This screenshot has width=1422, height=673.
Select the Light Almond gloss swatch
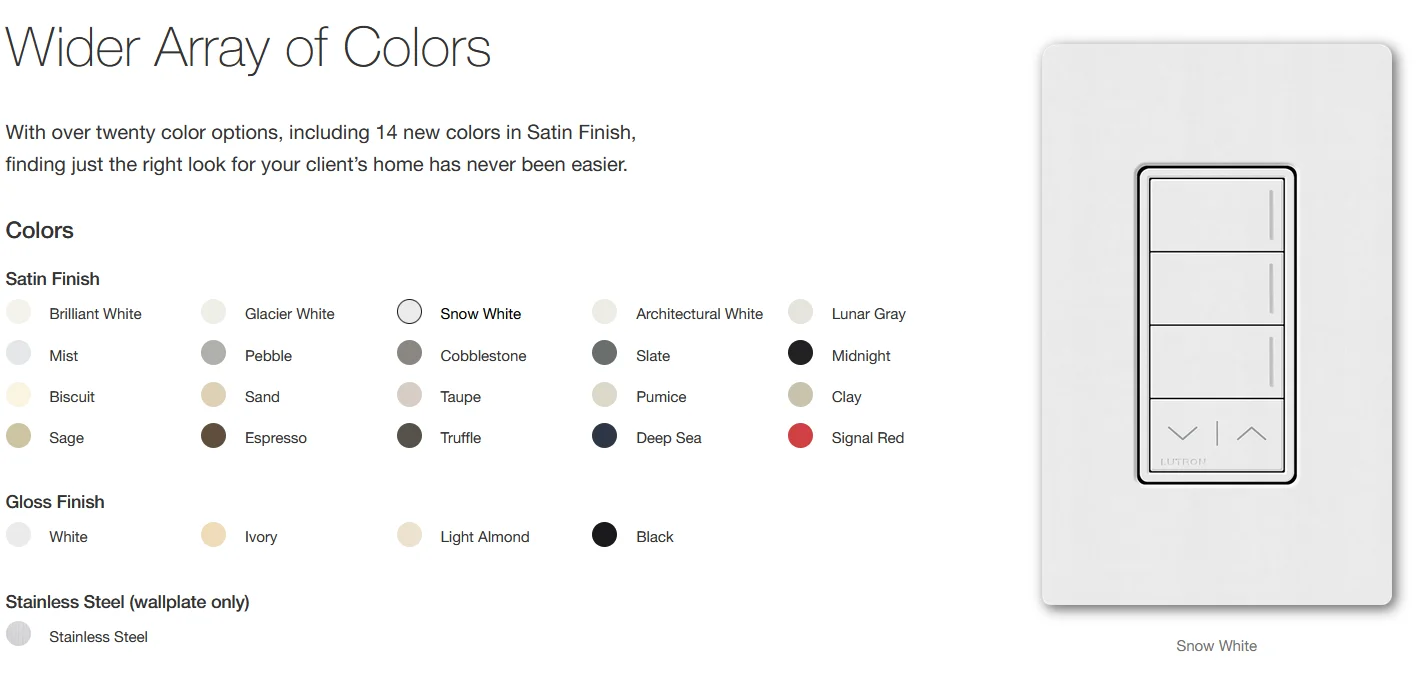pos(410,535)
